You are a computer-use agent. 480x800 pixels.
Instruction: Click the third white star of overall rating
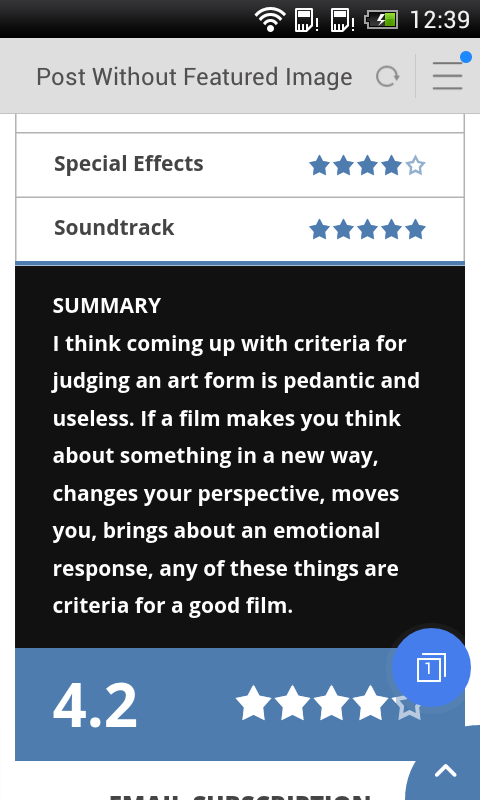coord(331,703)
